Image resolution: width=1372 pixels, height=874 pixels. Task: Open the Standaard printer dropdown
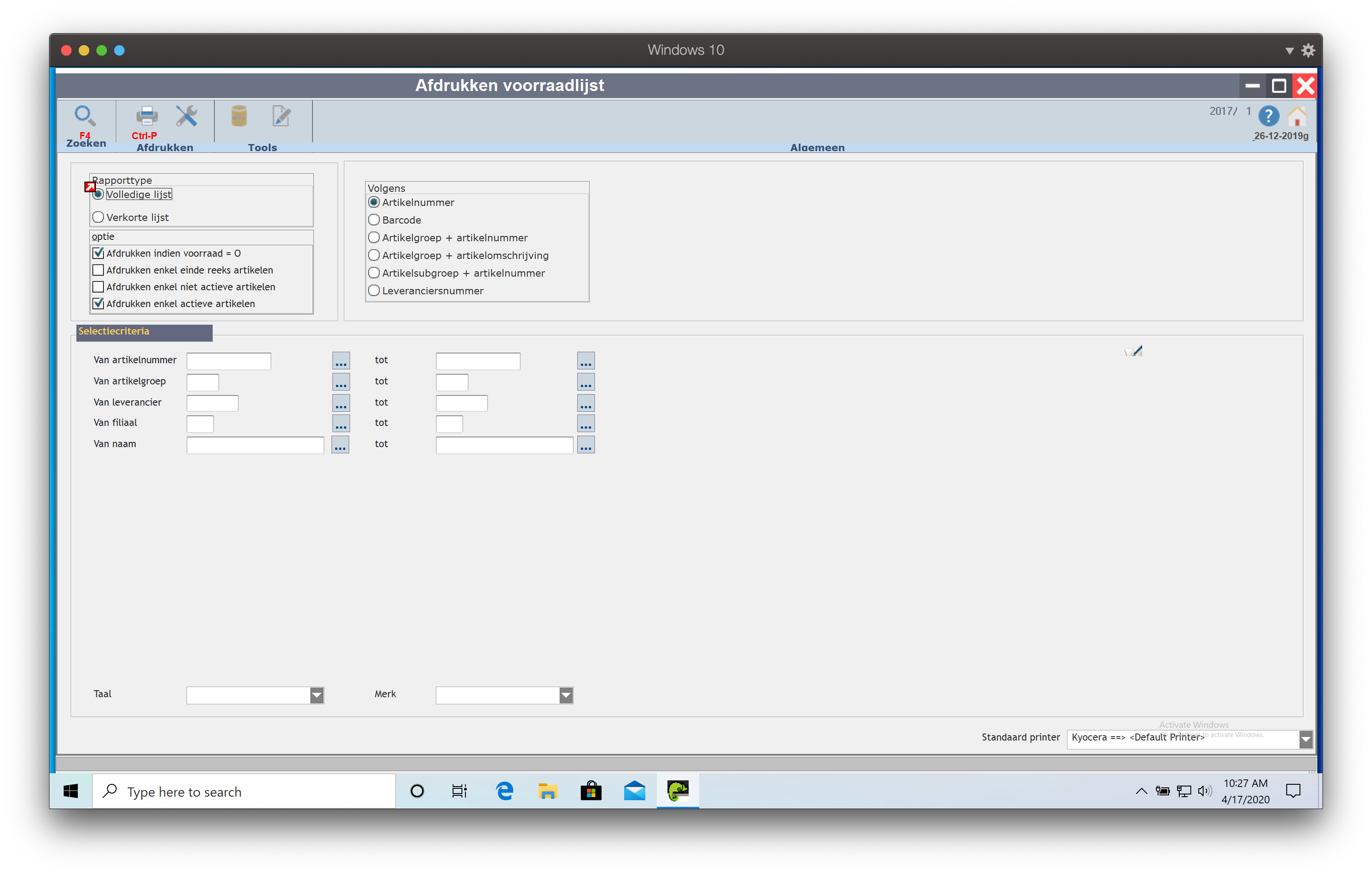coord(1305,739)
